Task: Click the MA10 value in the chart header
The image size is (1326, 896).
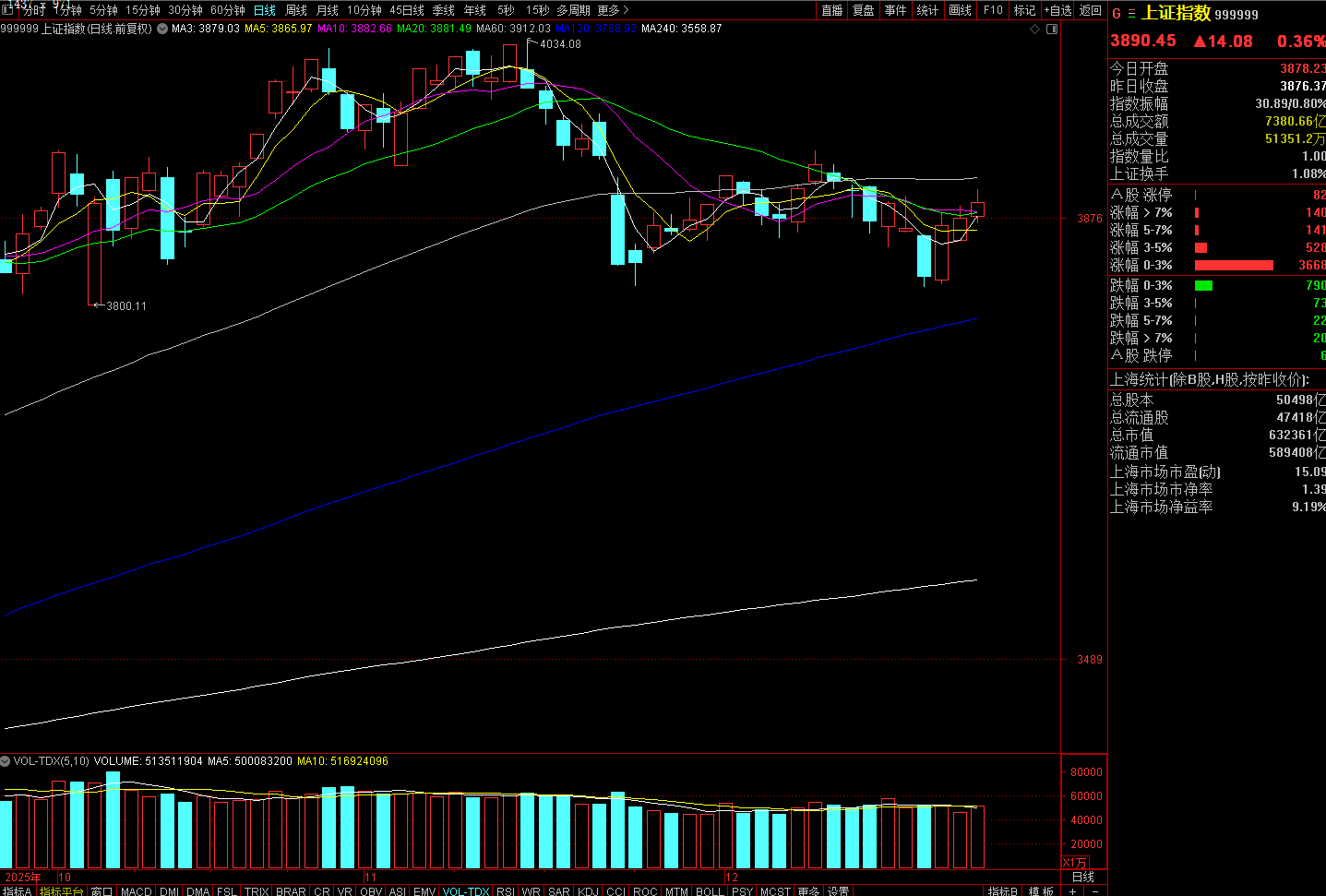Action: click(x=354, y=29)
